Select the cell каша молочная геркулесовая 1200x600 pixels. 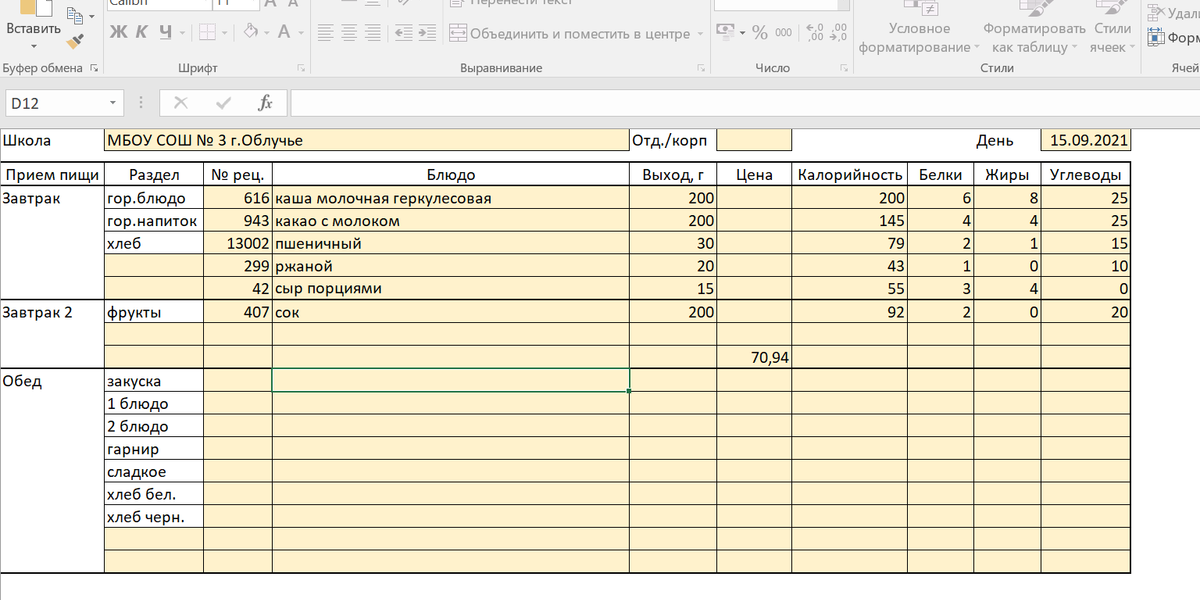pos(451,198)
